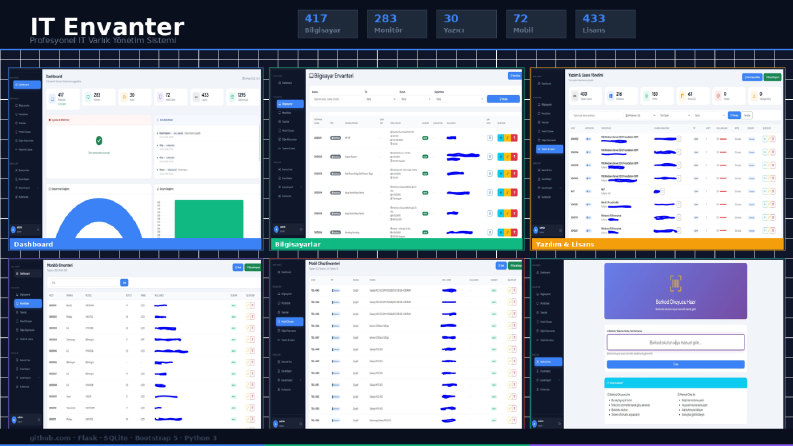Click cyan help header in barcode panel
Image resolution: width=793 pixels, height=446 pixels.
(x=676, y=383)
